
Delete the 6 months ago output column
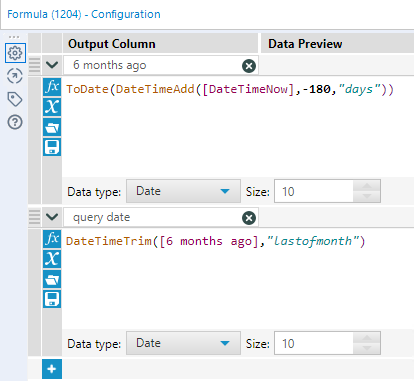coord(249,66)
